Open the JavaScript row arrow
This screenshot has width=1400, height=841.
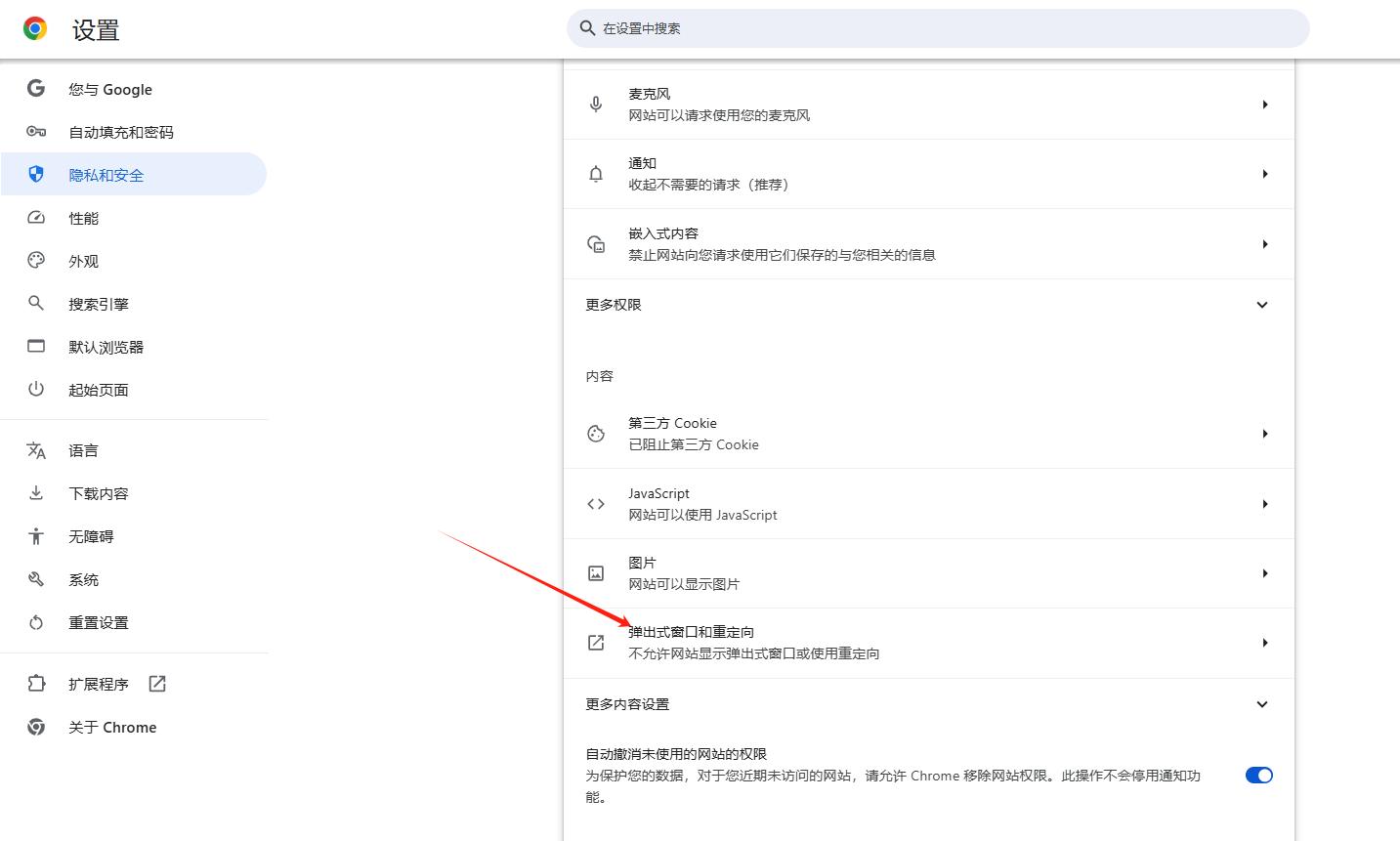pos(1265,504)
